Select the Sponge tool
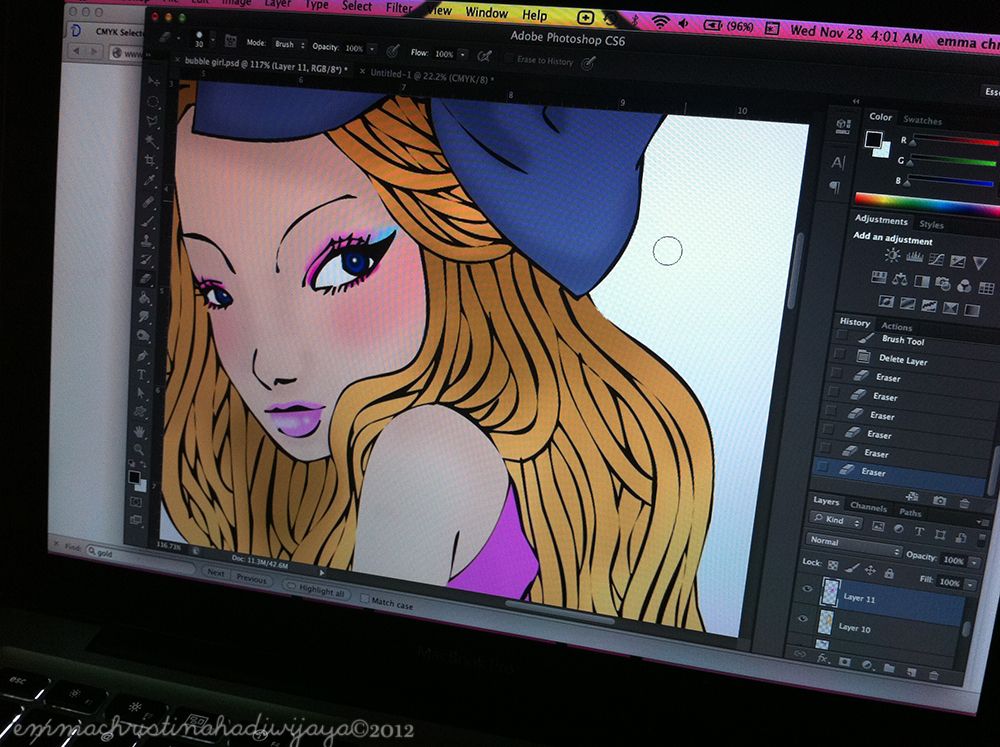 [x=144, y=336]
